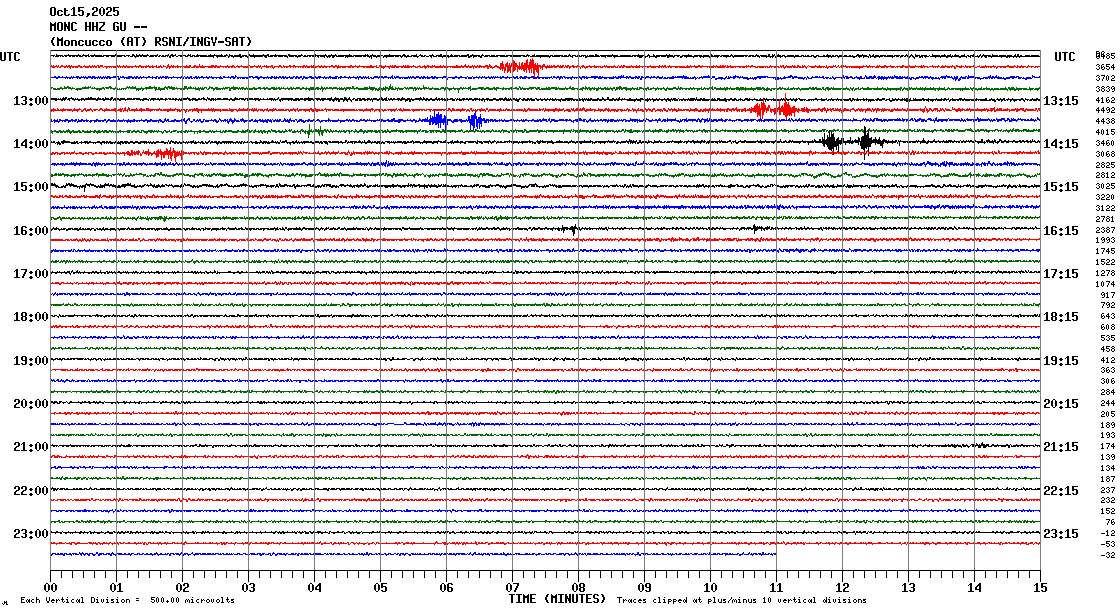Click the 03 minute tick label

point(249,588)
